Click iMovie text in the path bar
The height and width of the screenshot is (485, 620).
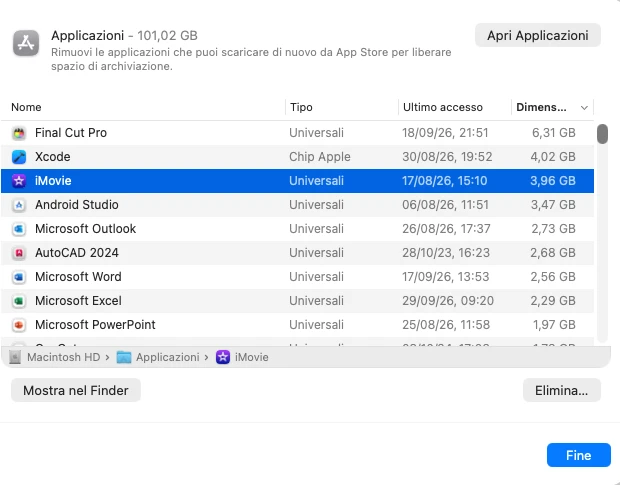pos(251,357)
